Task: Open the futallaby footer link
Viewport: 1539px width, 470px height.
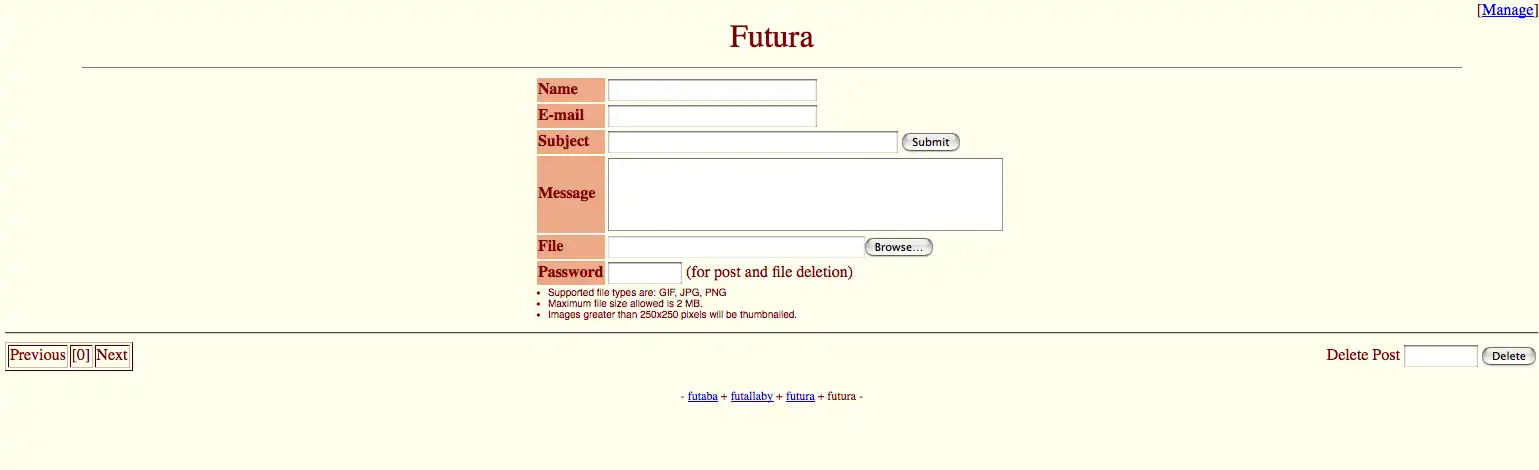Action: click(x=751, y=397)
